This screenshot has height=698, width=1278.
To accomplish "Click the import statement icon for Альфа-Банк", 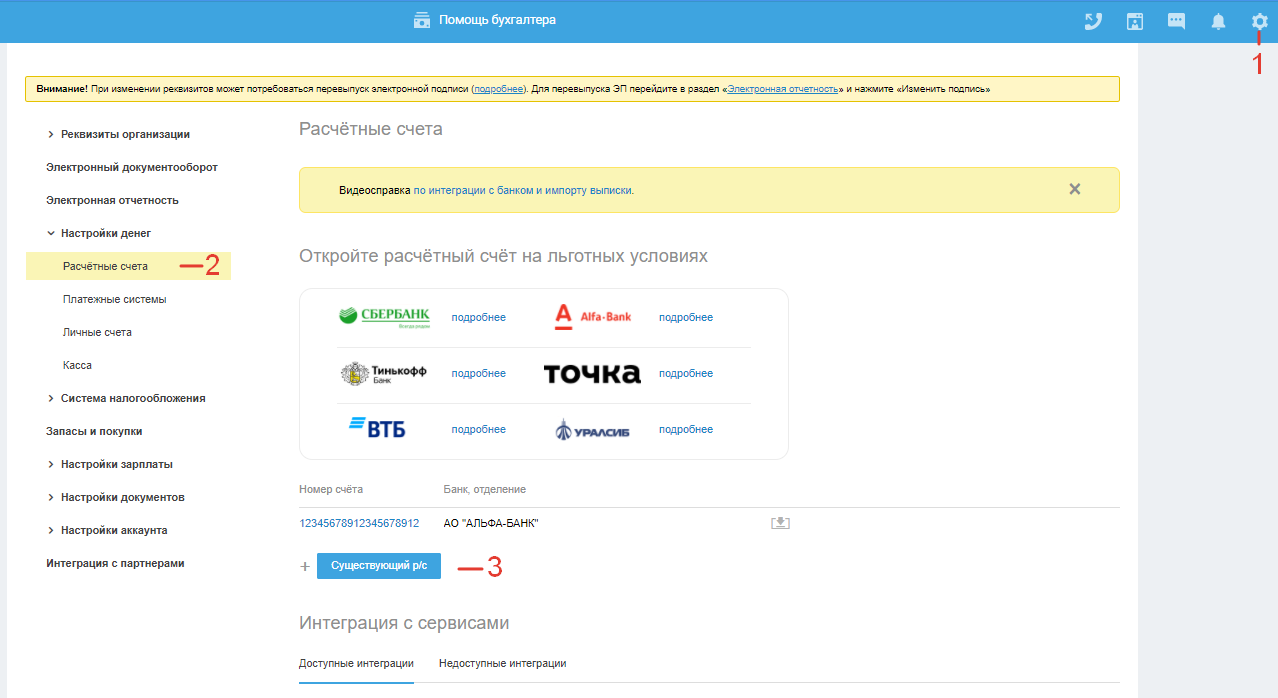I will point(780,523).
